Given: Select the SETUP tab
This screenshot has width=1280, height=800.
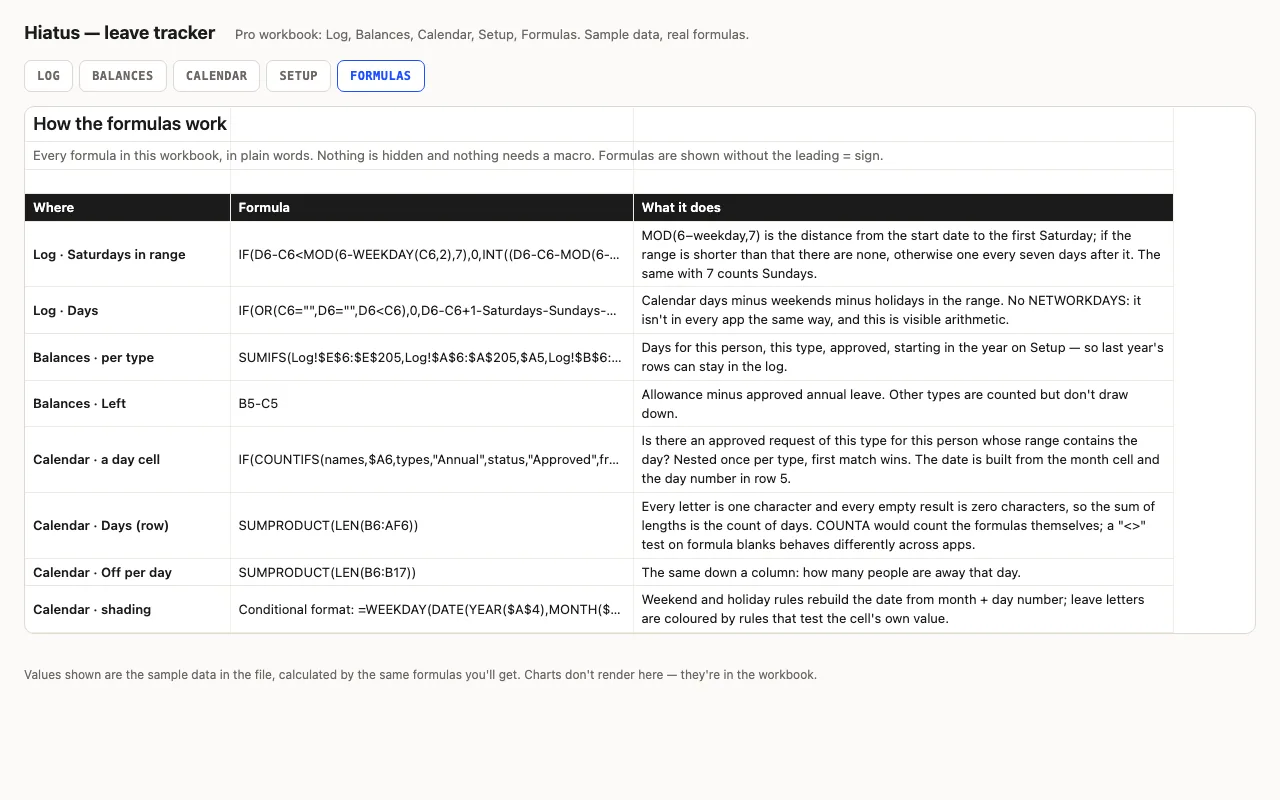Looking at the screenshot, I should tap(298, 76).
